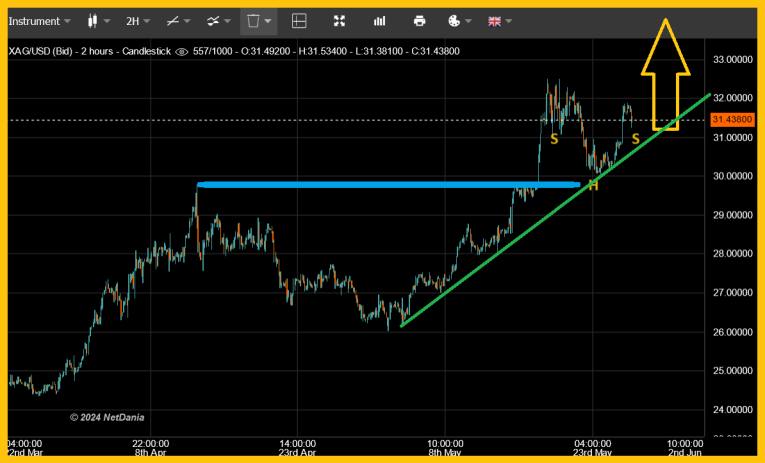Click the bar chart volume icon
Viewport: 765px width, 463px height.
[x=380, y=21]
